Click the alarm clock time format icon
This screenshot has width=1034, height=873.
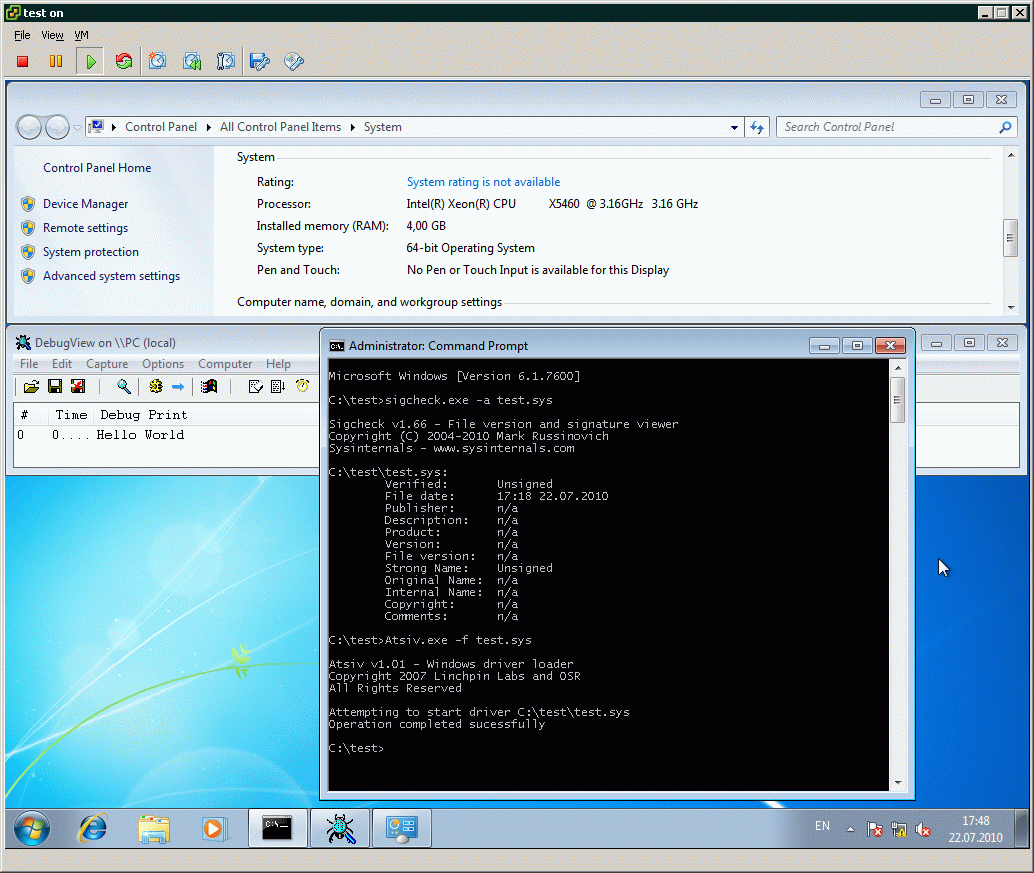[x=302, y=386]
